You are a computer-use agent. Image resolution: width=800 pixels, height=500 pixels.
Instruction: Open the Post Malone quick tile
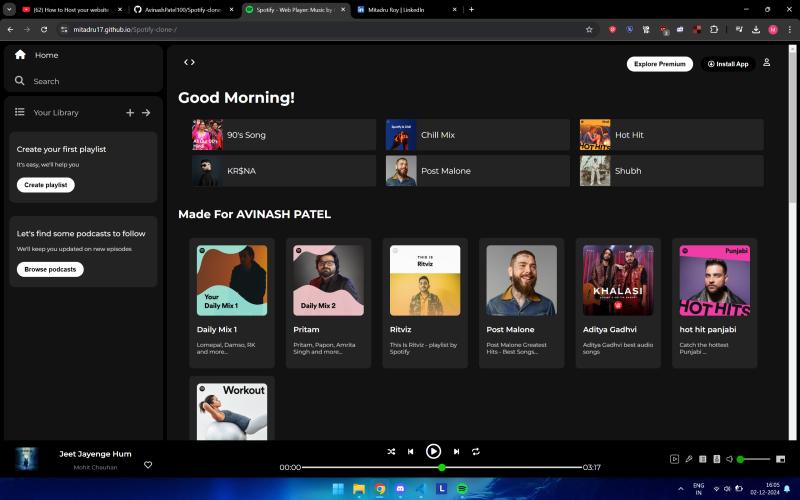point(478,170)
